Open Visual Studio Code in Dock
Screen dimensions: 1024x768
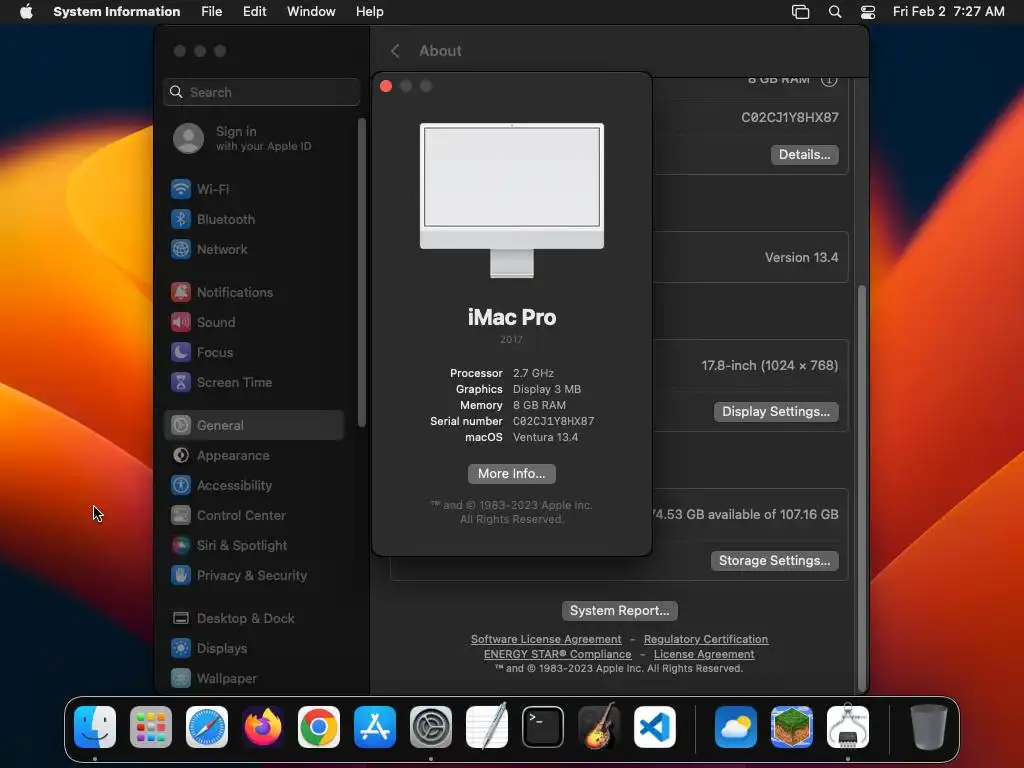(x=655, y=727)
